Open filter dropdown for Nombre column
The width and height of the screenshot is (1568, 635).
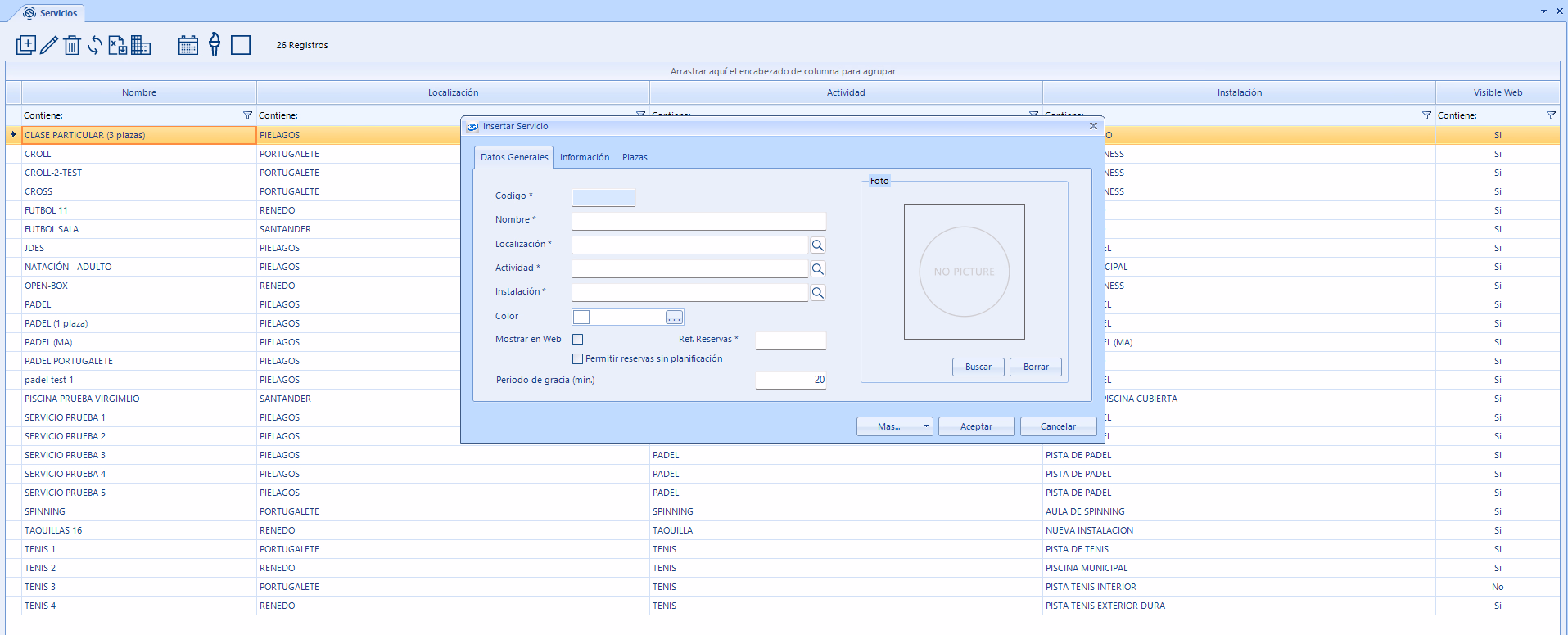point(247,115)
